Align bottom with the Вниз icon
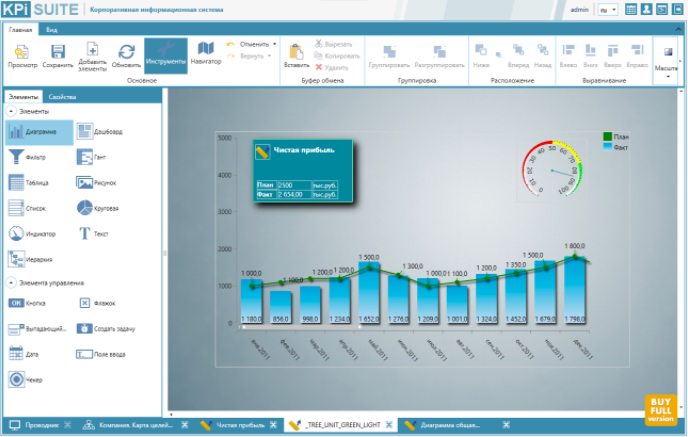688x437 pixels. coord(590,56)
